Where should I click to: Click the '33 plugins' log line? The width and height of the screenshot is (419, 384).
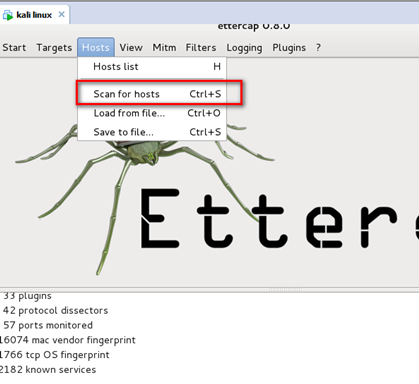[x=27, y=296]
